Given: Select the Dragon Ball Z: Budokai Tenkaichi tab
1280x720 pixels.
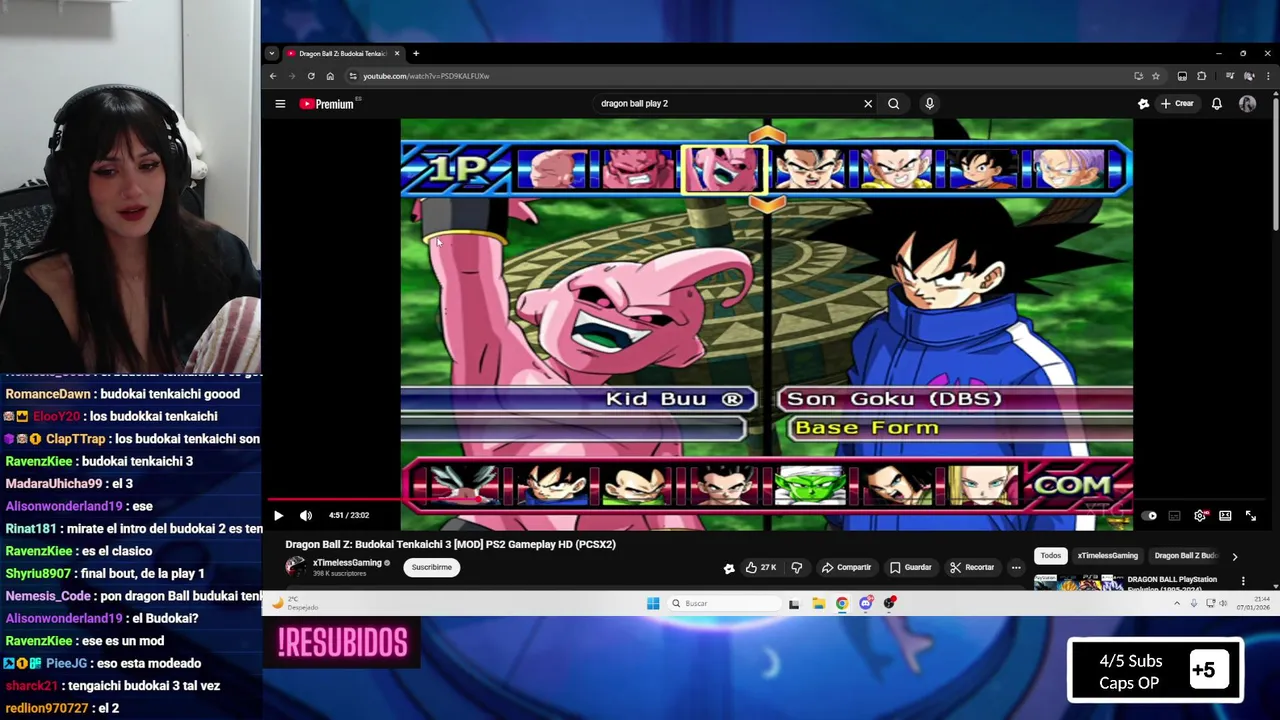Looking at the screenshot, I should click(x=342, y=54).
